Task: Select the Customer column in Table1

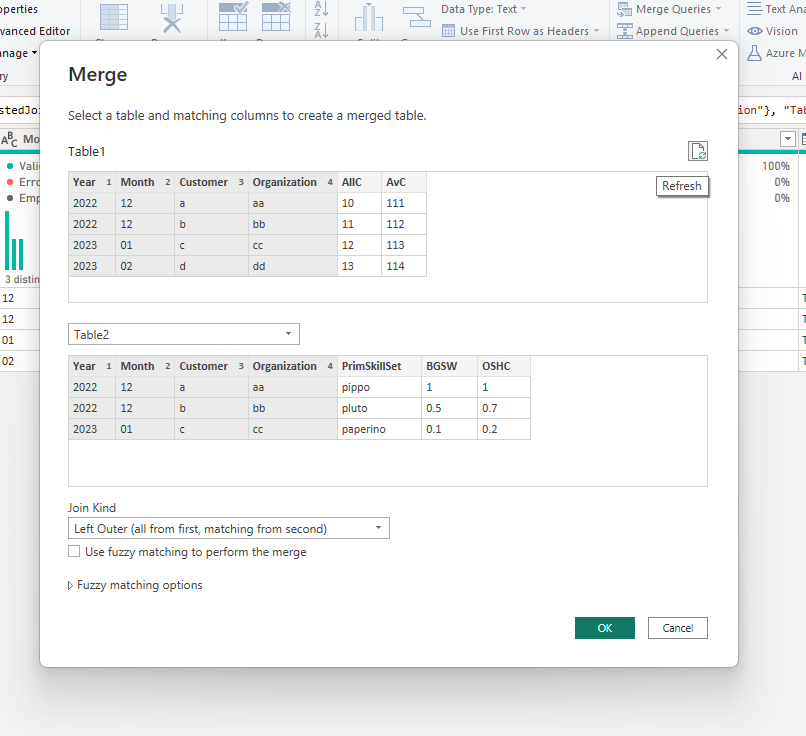Action: click(211, 182)
